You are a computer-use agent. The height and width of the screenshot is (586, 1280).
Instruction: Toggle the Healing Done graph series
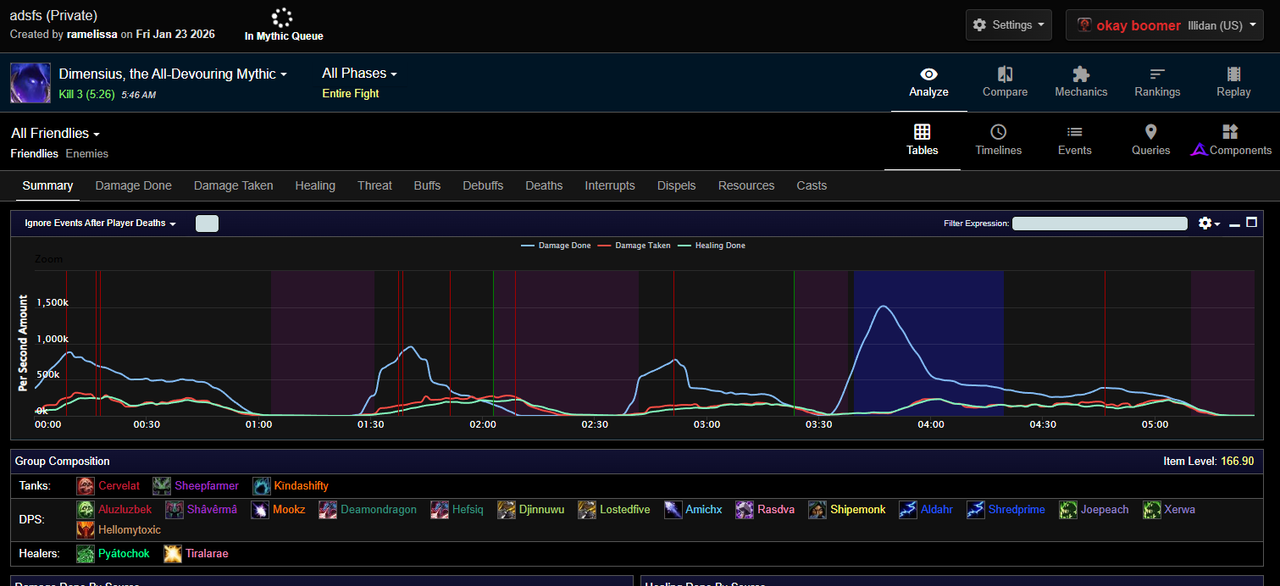tap(711, 245)
